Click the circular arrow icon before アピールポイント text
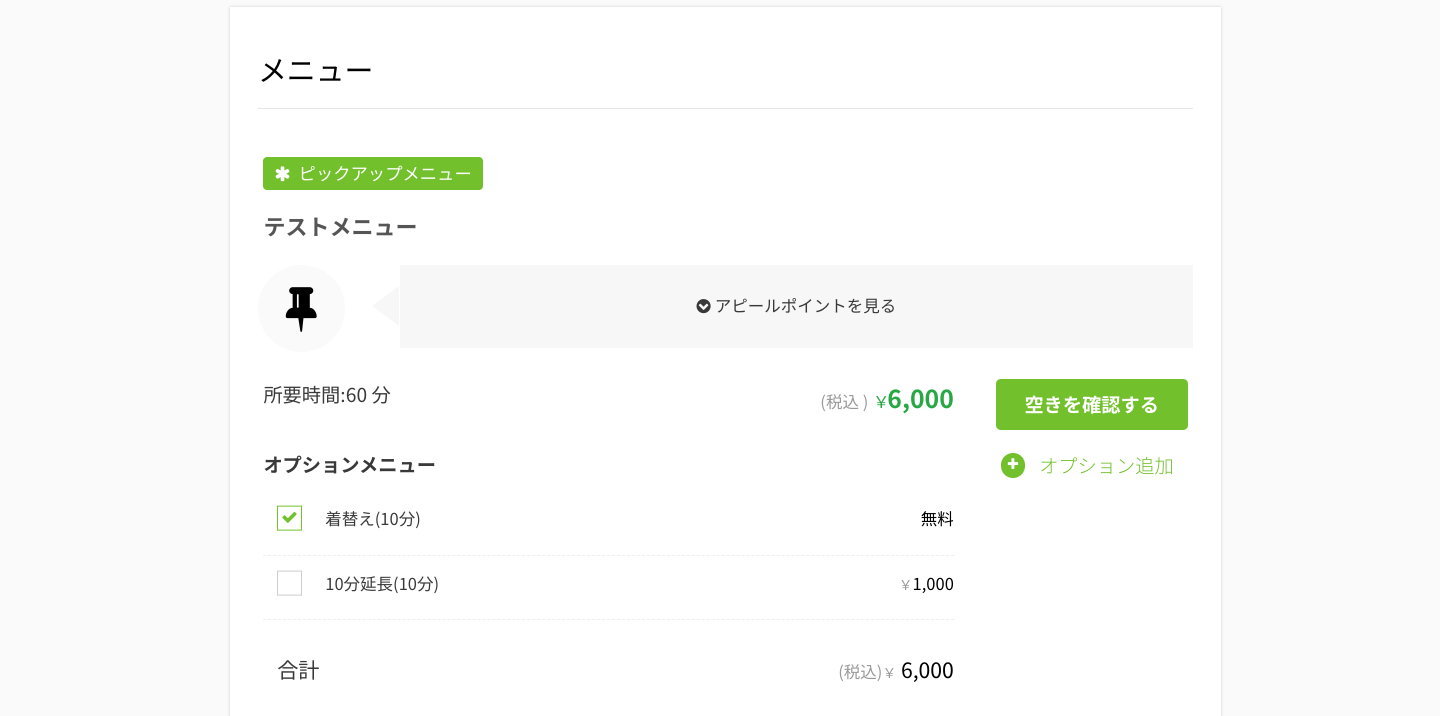This screenshot has width=1440, height=716. (703, 306)
